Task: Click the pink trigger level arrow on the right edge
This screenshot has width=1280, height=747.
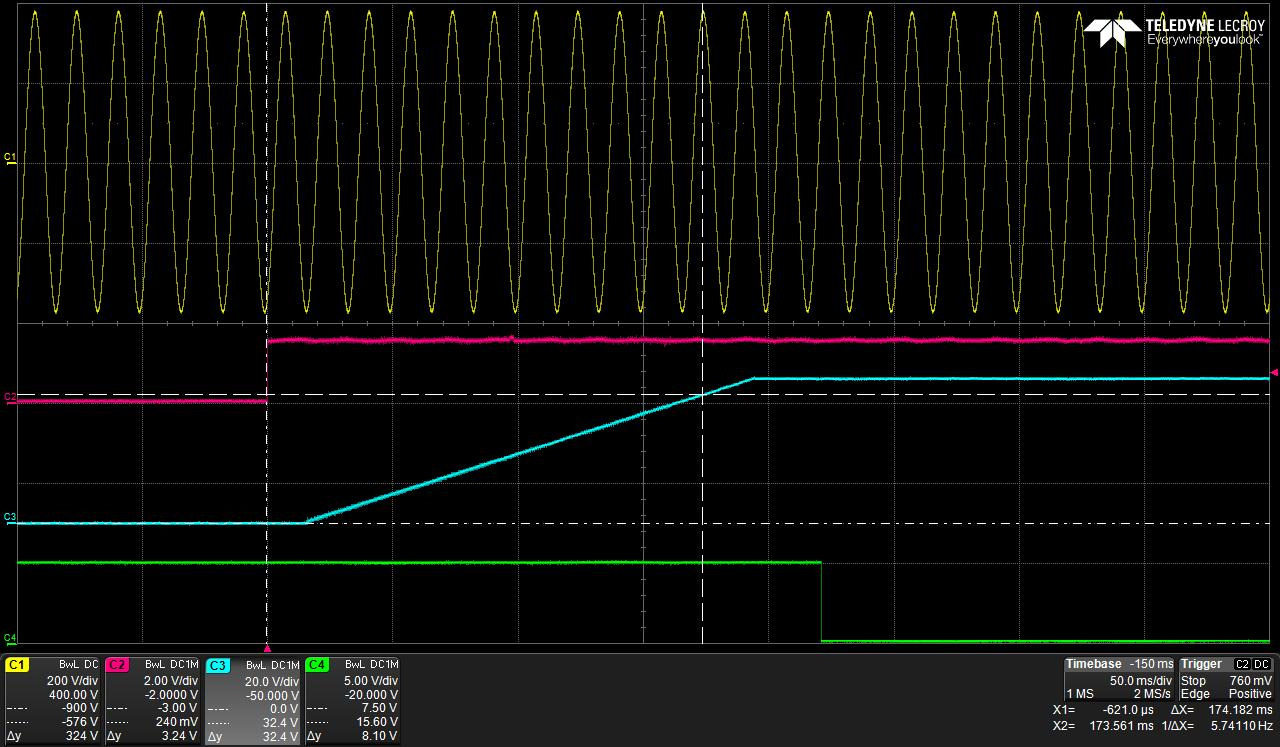Action: click(1274, 373)
